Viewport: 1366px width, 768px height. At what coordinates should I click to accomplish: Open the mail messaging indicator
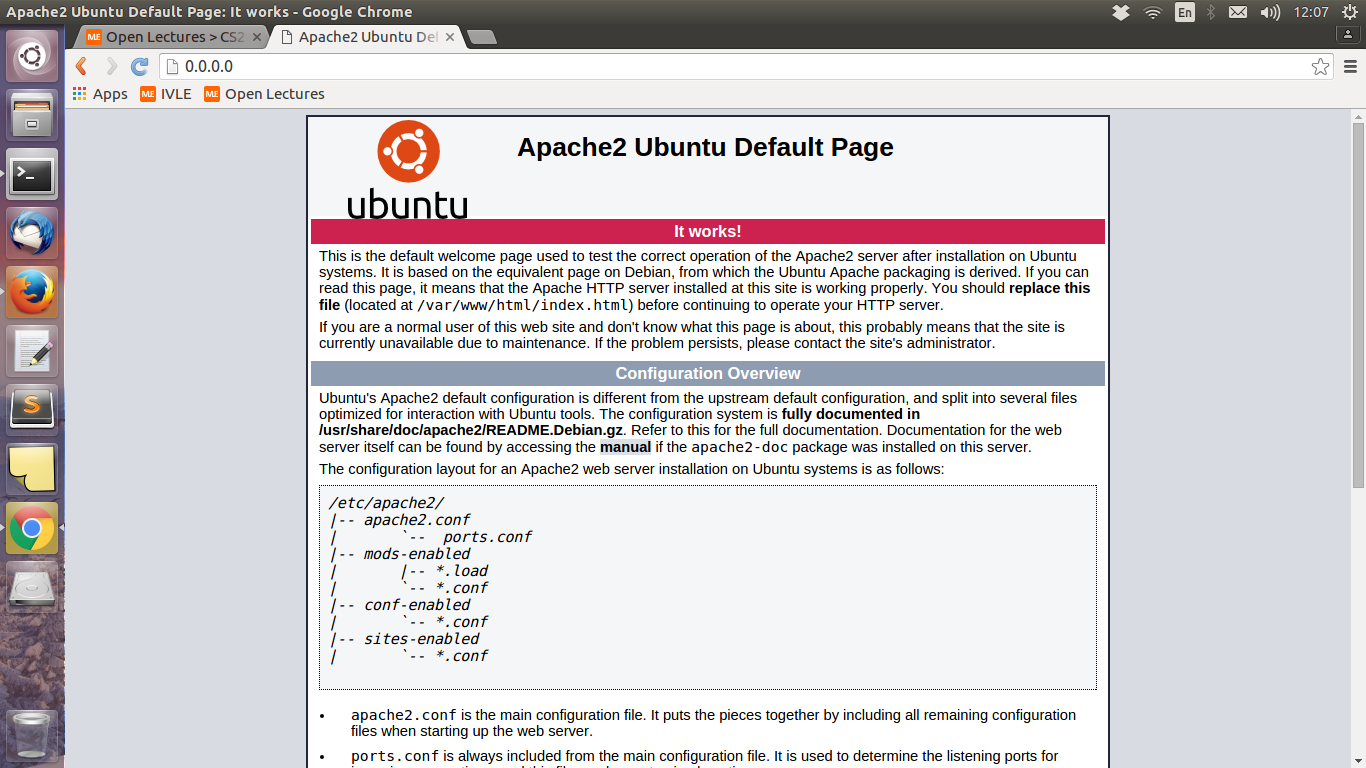1238,12
